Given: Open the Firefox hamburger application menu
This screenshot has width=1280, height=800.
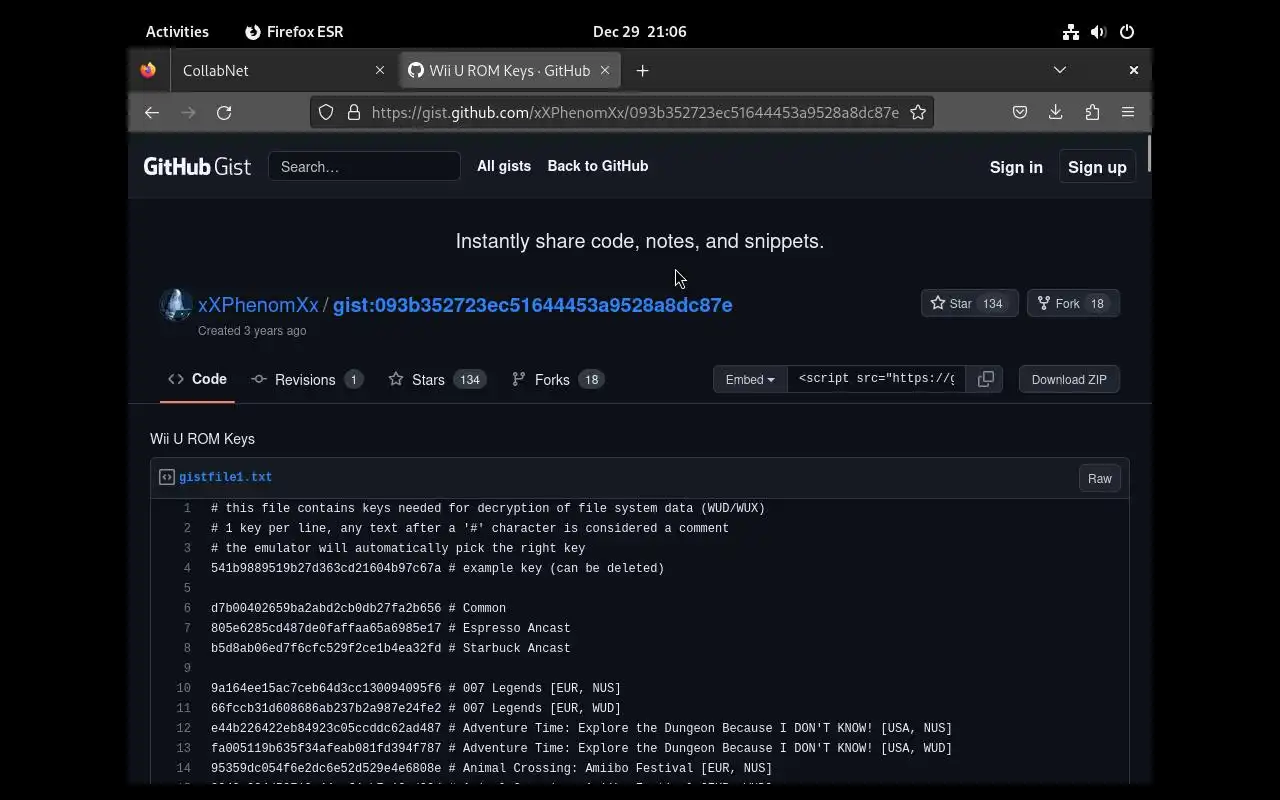Looking at the screenshot, I should tap(1128, 113).
